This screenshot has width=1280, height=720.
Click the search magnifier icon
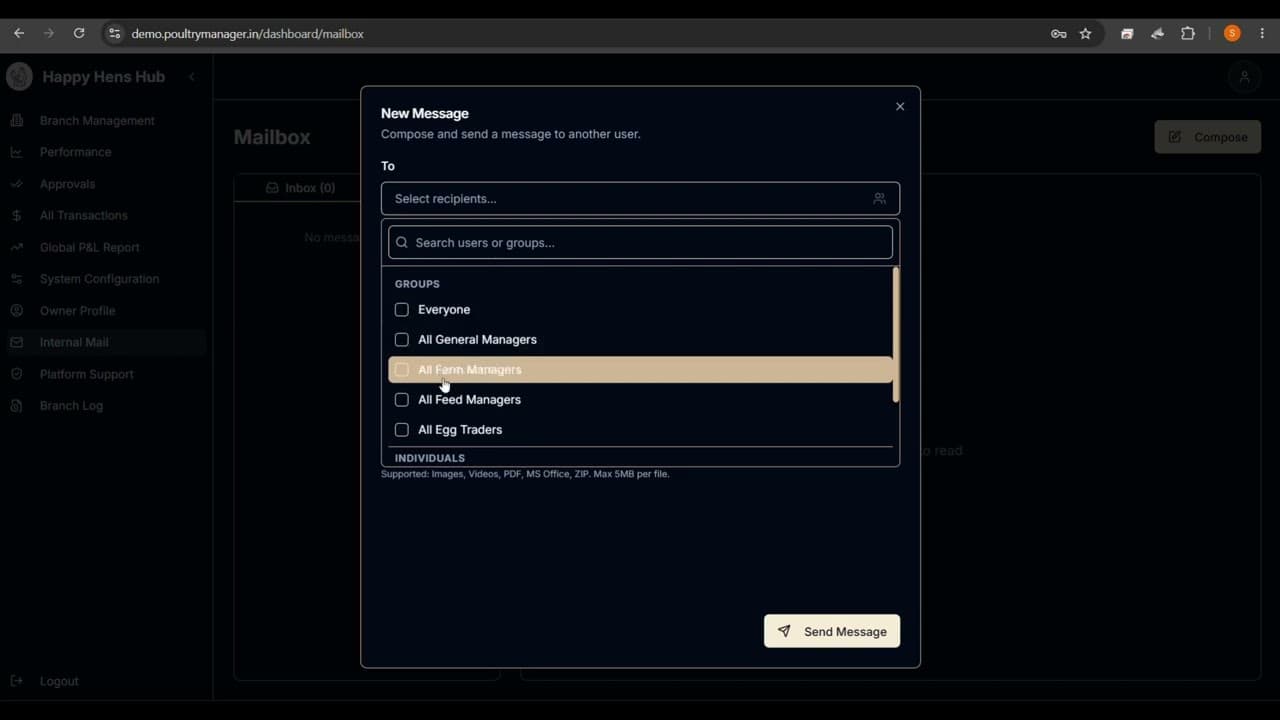click(x=402, y=243)
